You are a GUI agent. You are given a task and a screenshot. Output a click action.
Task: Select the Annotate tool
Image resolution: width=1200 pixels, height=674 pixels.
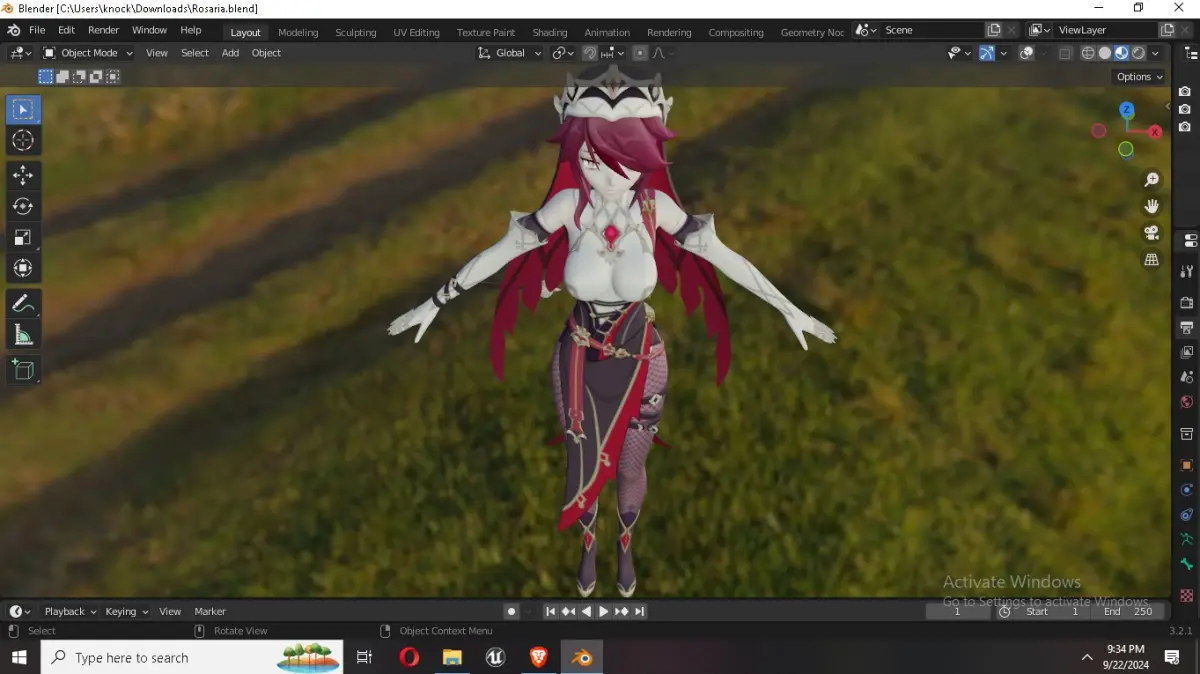point(23,303)
